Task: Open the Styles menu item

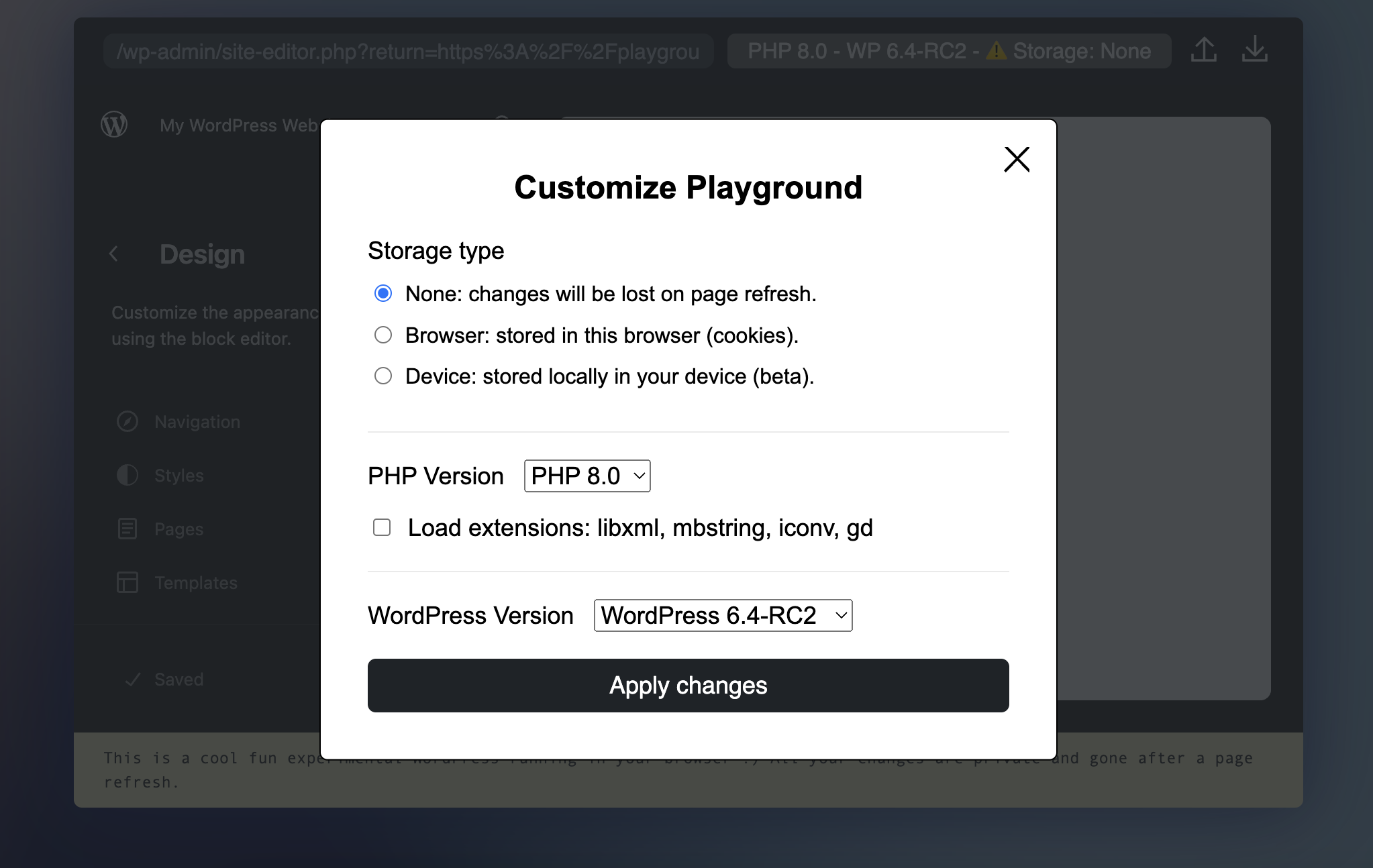Action: click(179, 476)
